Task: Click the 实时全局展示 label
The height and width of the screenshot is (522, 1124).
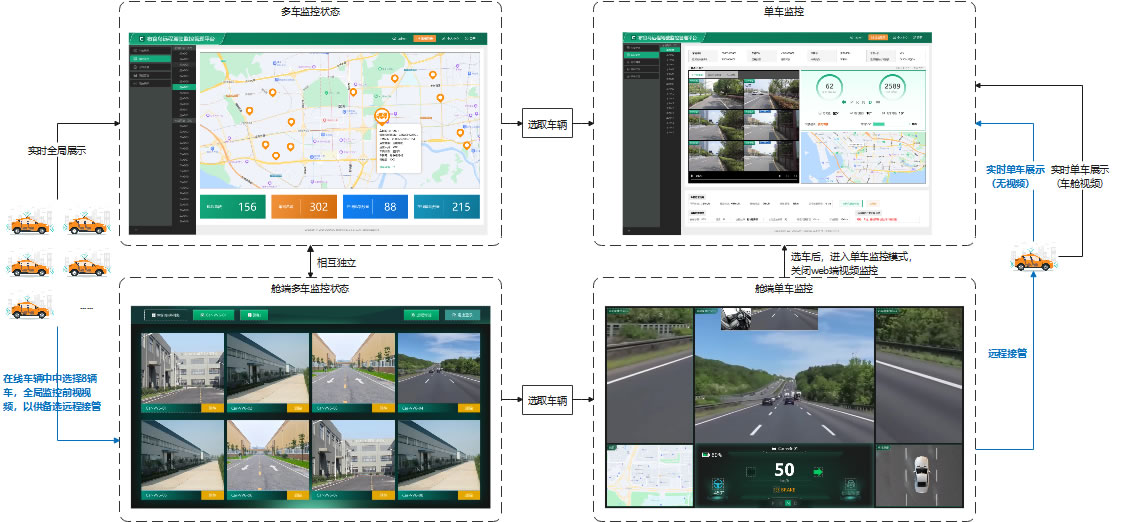Action: (57, 151)
